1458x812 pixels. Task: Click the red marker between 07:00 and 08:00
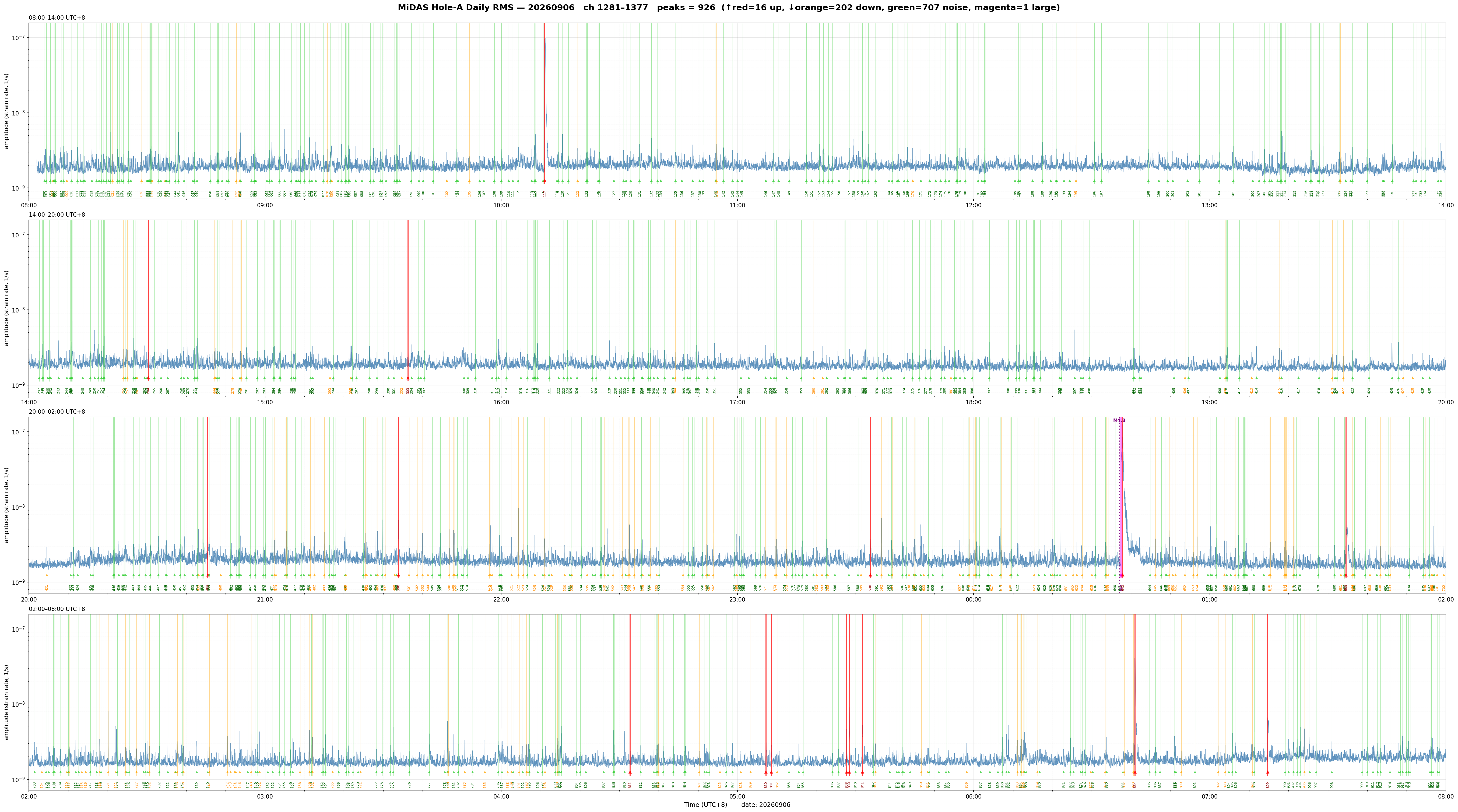tap(1267, 772)
